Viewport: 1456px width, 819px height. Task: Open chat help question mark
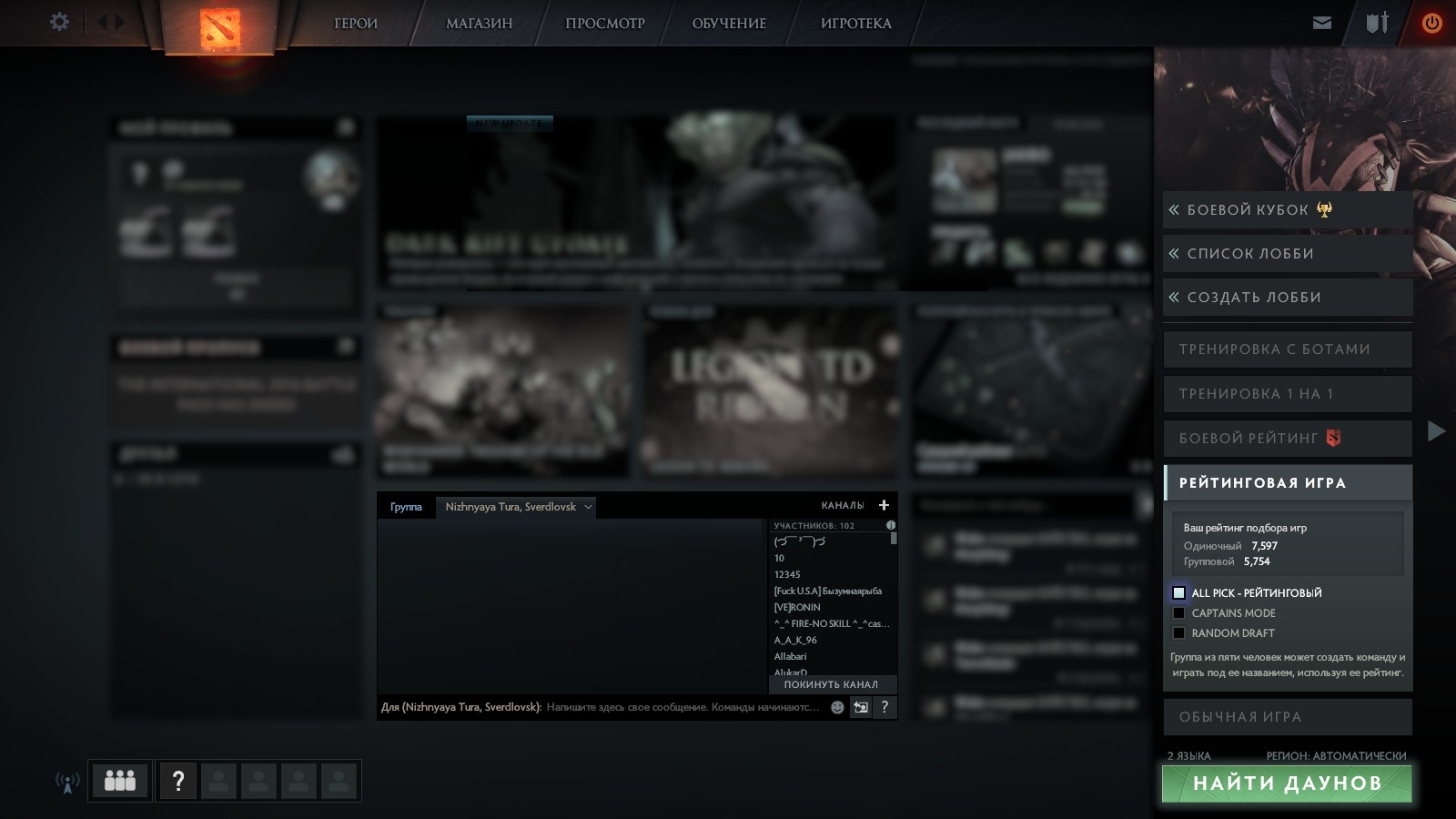tap(885, 707)
